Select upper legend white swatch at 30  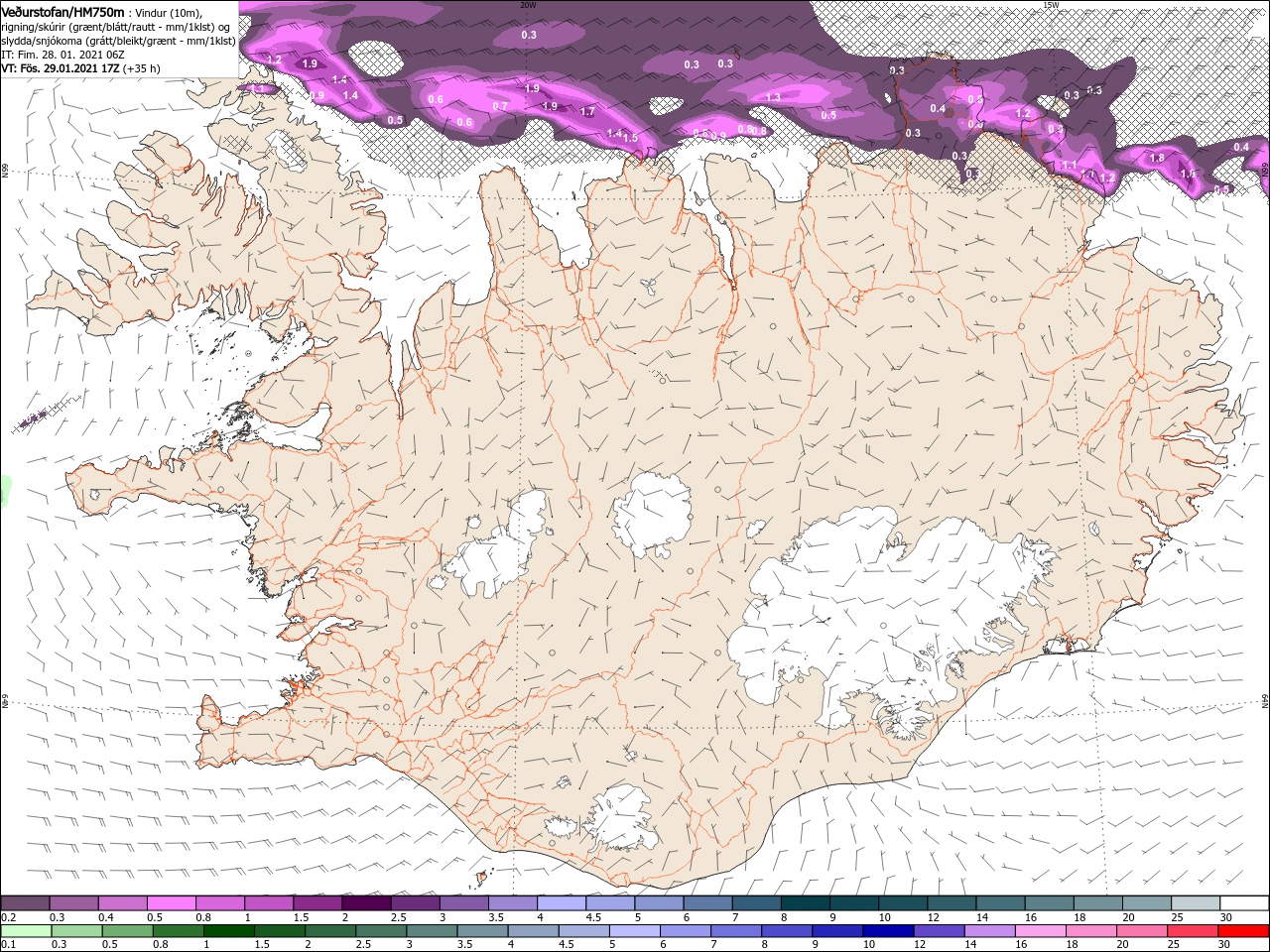[1245, 903]
